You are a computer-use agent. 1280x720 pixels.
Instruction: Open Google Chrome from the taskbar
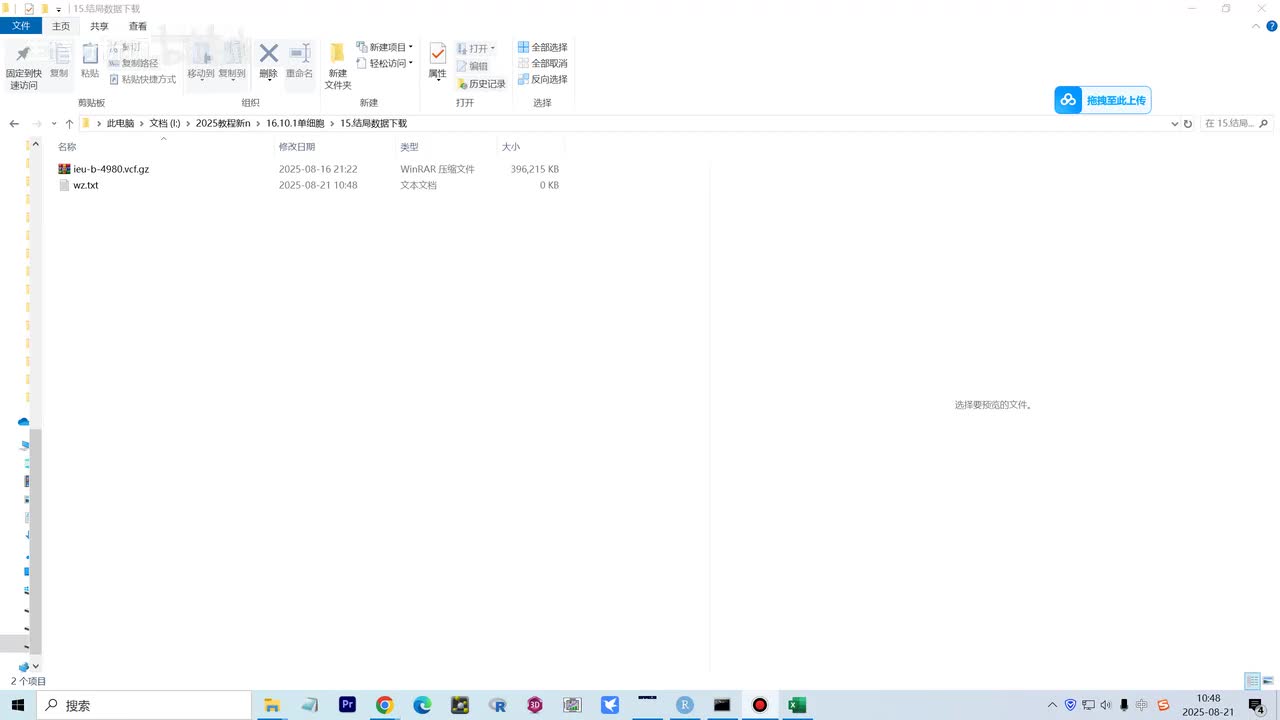pyautogui.click(x=385, y=705)
